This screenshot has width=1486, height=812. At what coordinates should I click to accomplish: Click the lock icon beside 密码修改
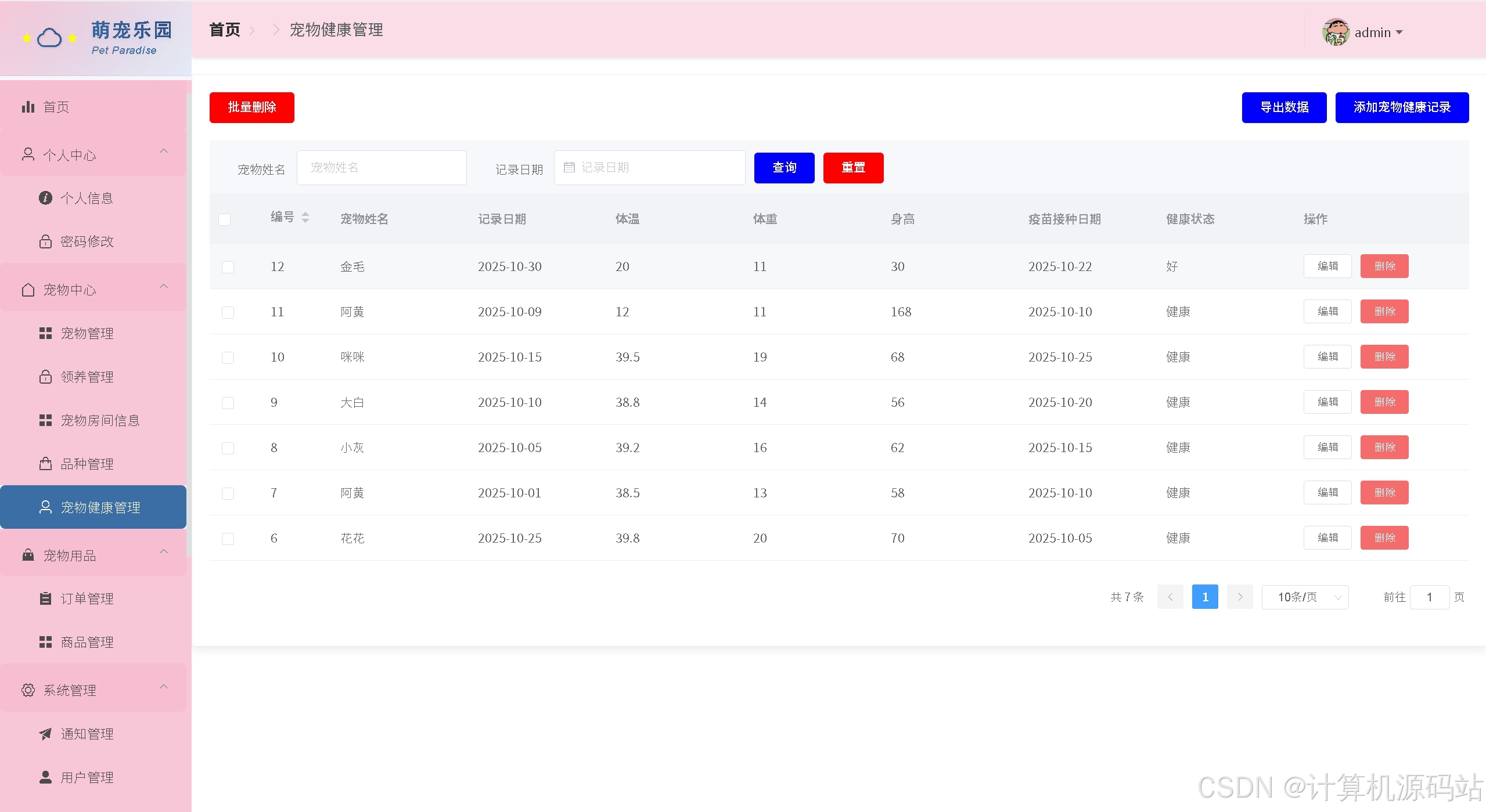tap(45, 241)
